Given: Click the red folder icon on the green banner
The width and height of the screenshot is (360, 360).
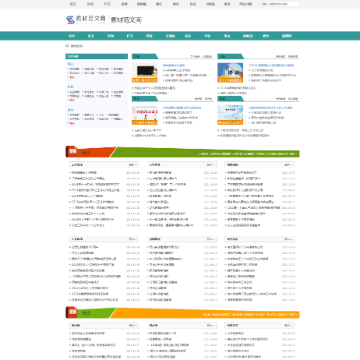Looking at the screenshot, I should 72,152.
